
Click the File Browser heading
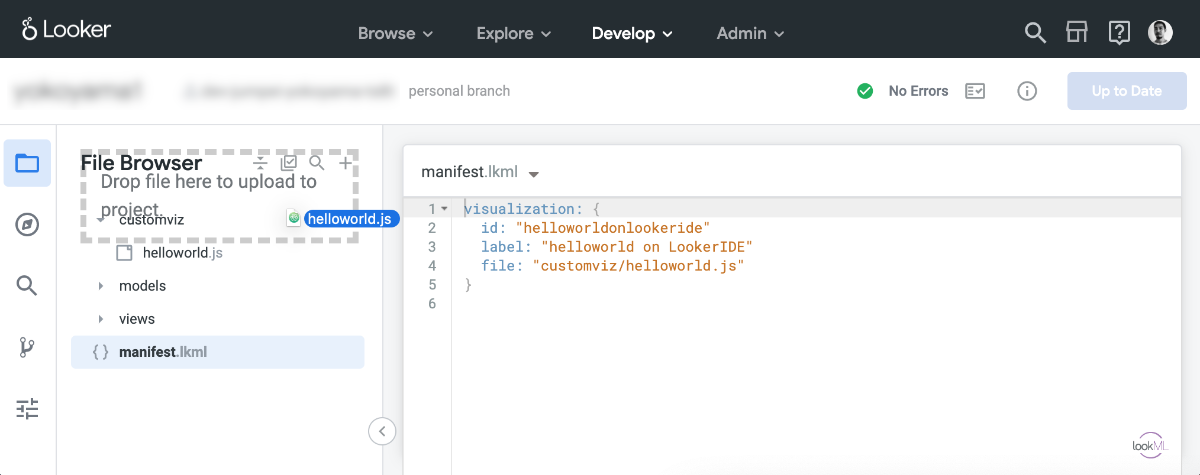point(141,163)
